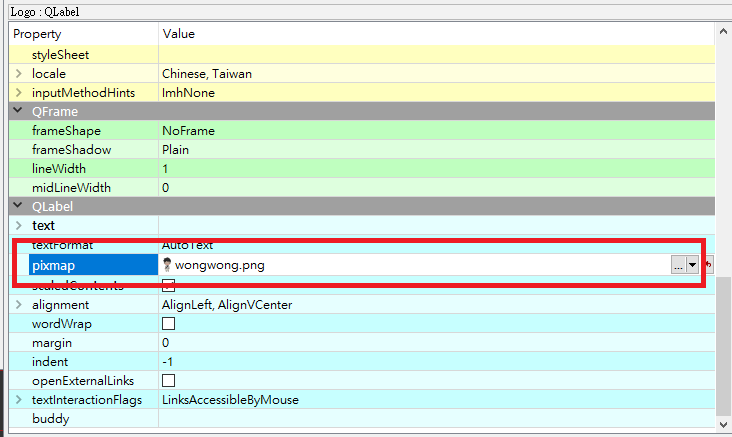Expand the text property row
Image resolution: width=732 pixels, height=437 pixels.
[19, 225]
